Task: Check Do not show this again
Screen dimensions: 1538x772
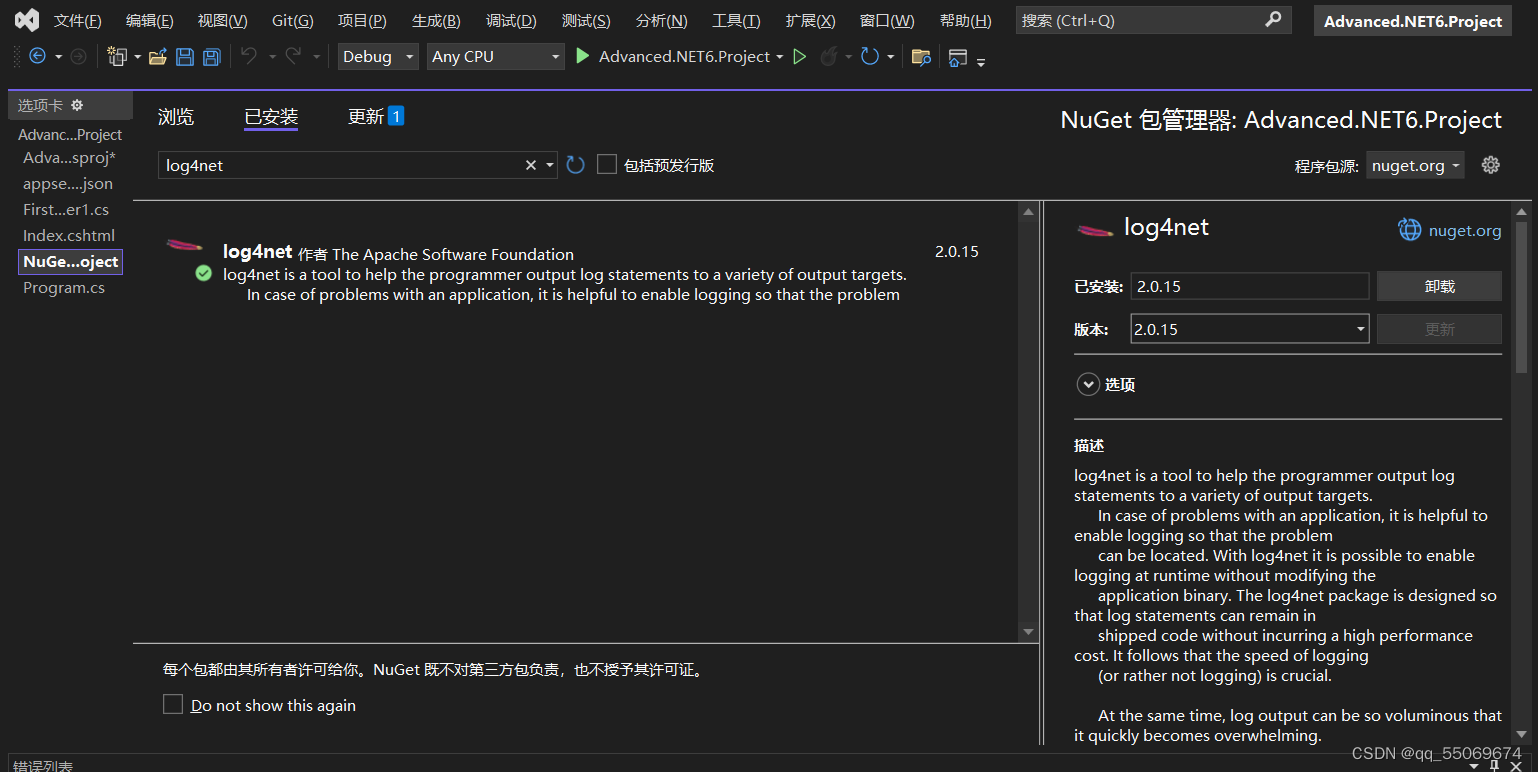Action: pos(172,704)
